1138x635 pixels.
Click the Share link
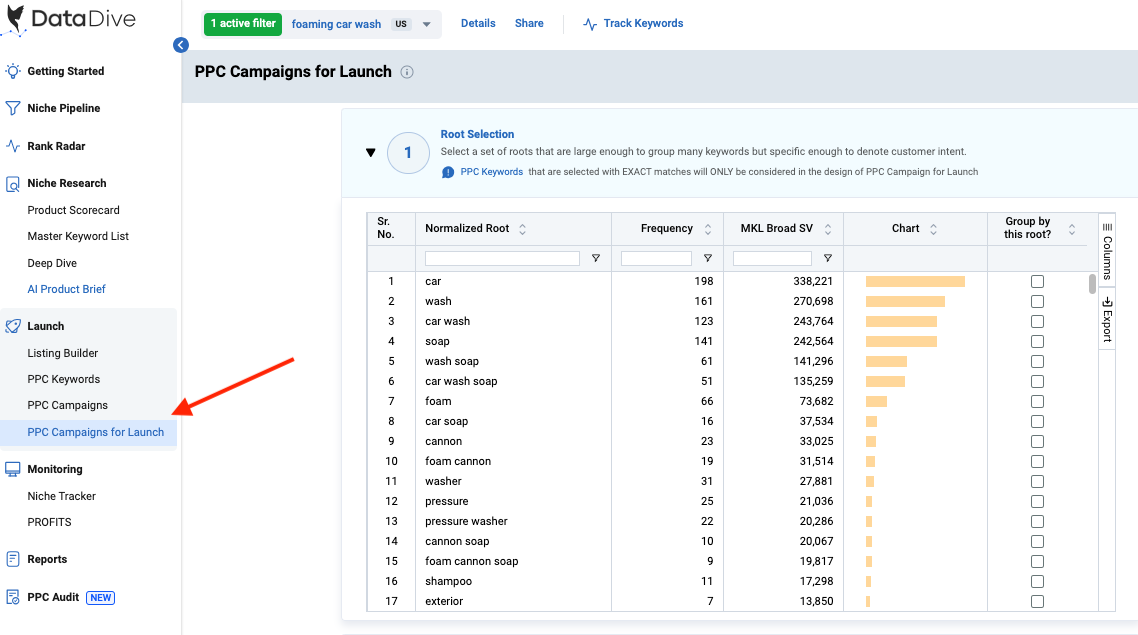[x=529, y=23]
